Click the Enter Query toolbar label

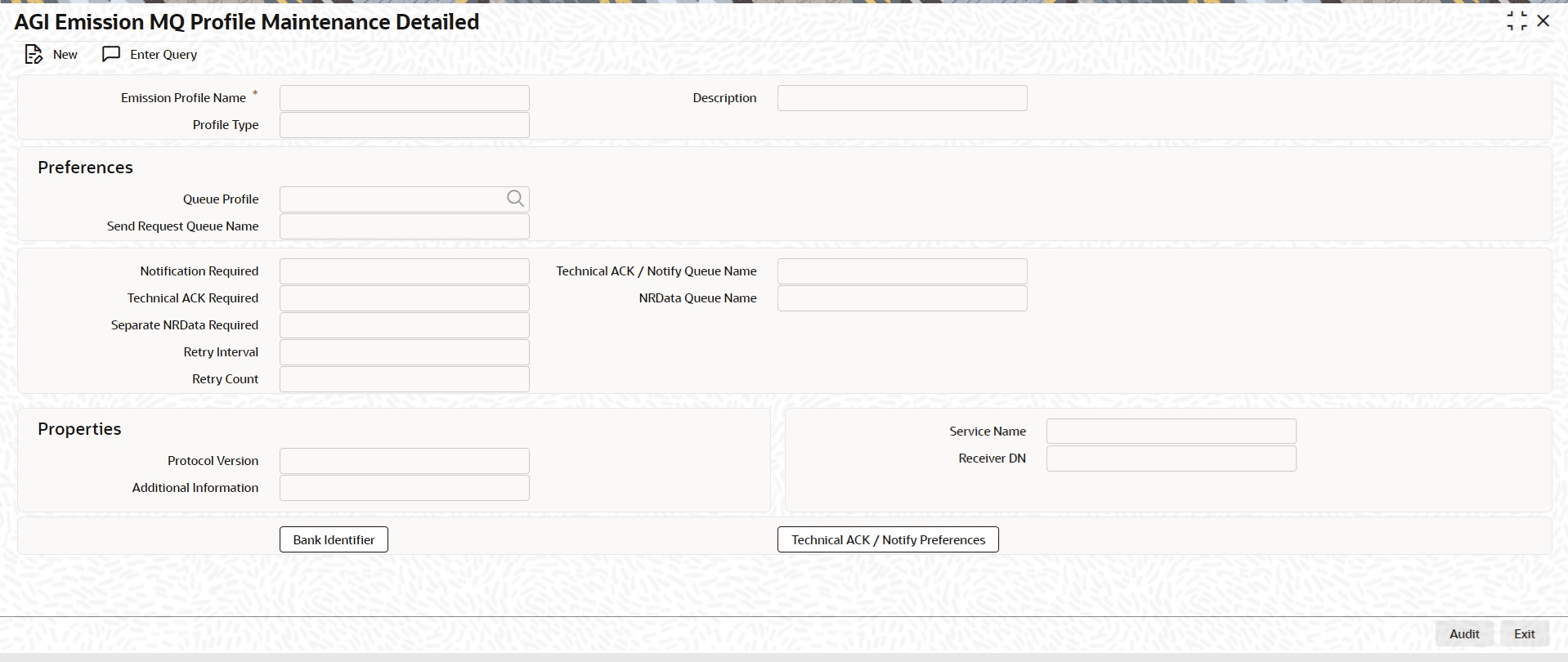tap(164, 55)
